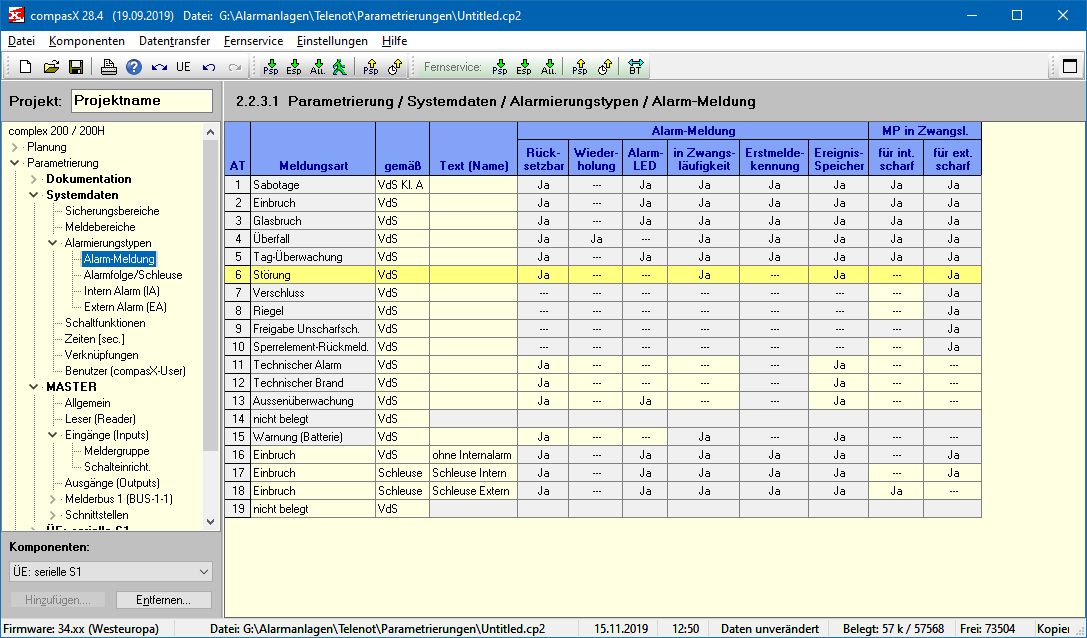Click the Projektname input field
This screenshot has height=638, width=1087.
pyautogui.click(x=141, y=101)
